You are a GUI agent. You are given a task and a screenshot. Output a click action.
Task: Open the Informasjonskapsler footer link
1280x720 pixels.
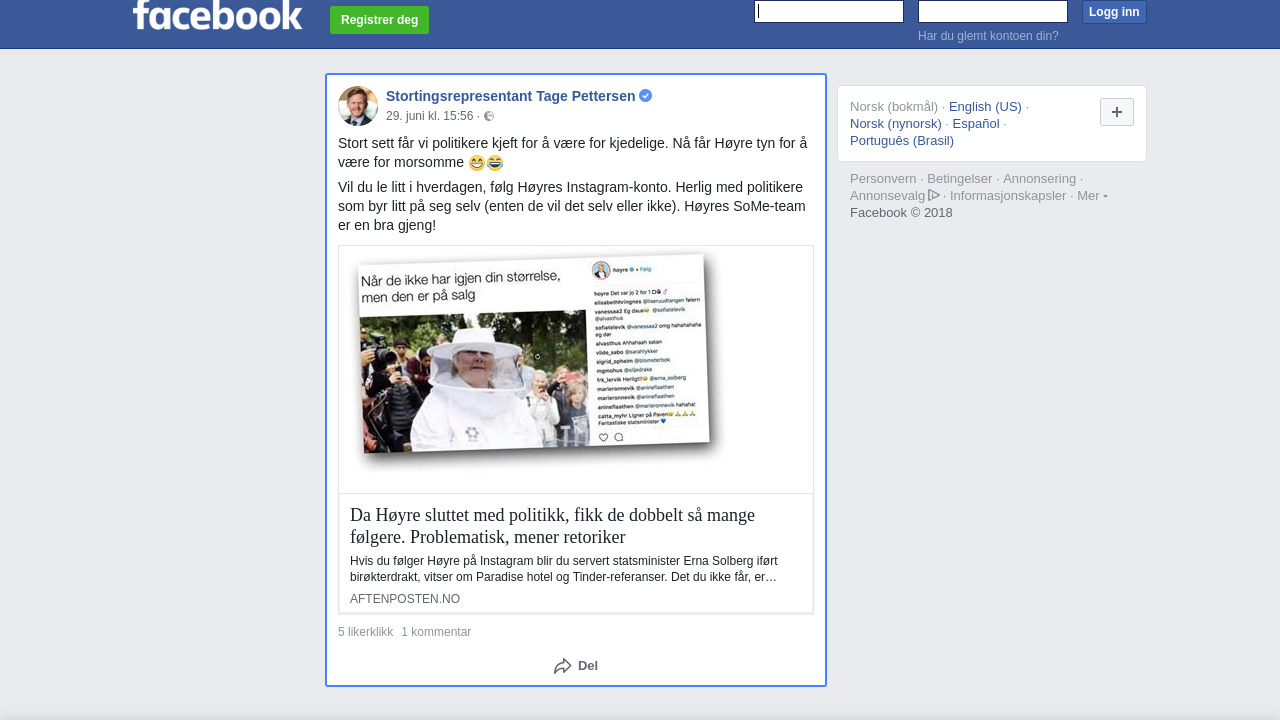1008,196
